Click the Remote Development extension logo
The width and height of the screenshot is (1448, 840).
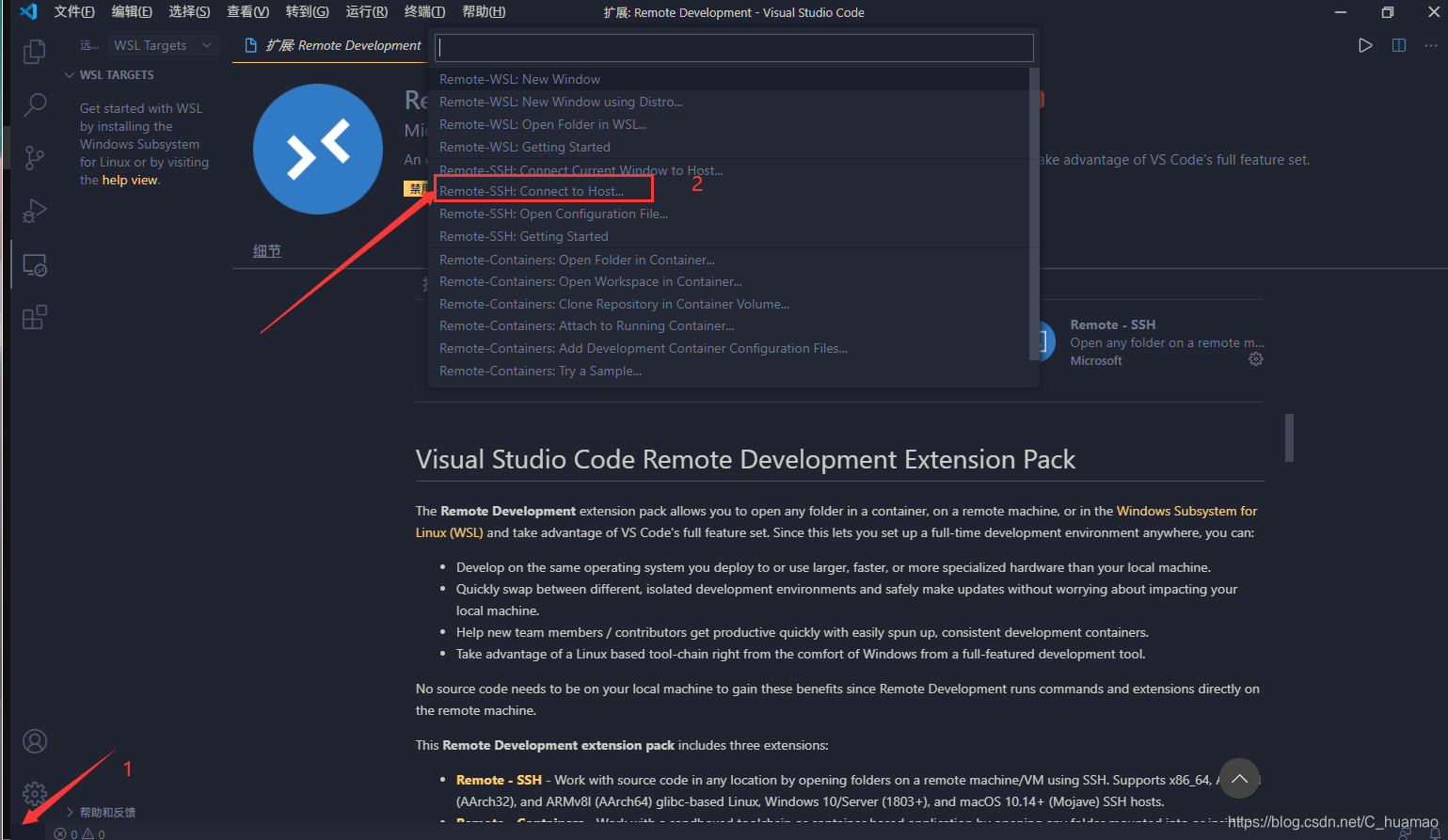[318, 150]
